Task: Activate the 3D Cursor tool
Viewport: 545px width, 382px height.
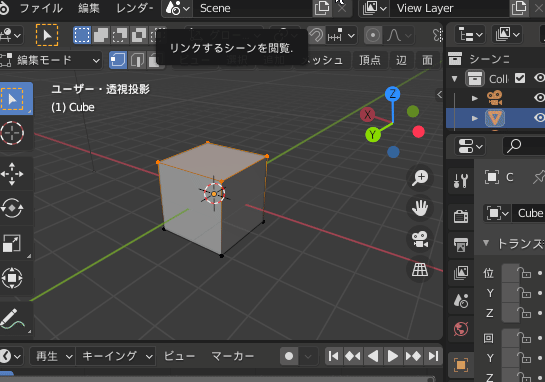Action: pyautogui.click(x=12, y=133)
